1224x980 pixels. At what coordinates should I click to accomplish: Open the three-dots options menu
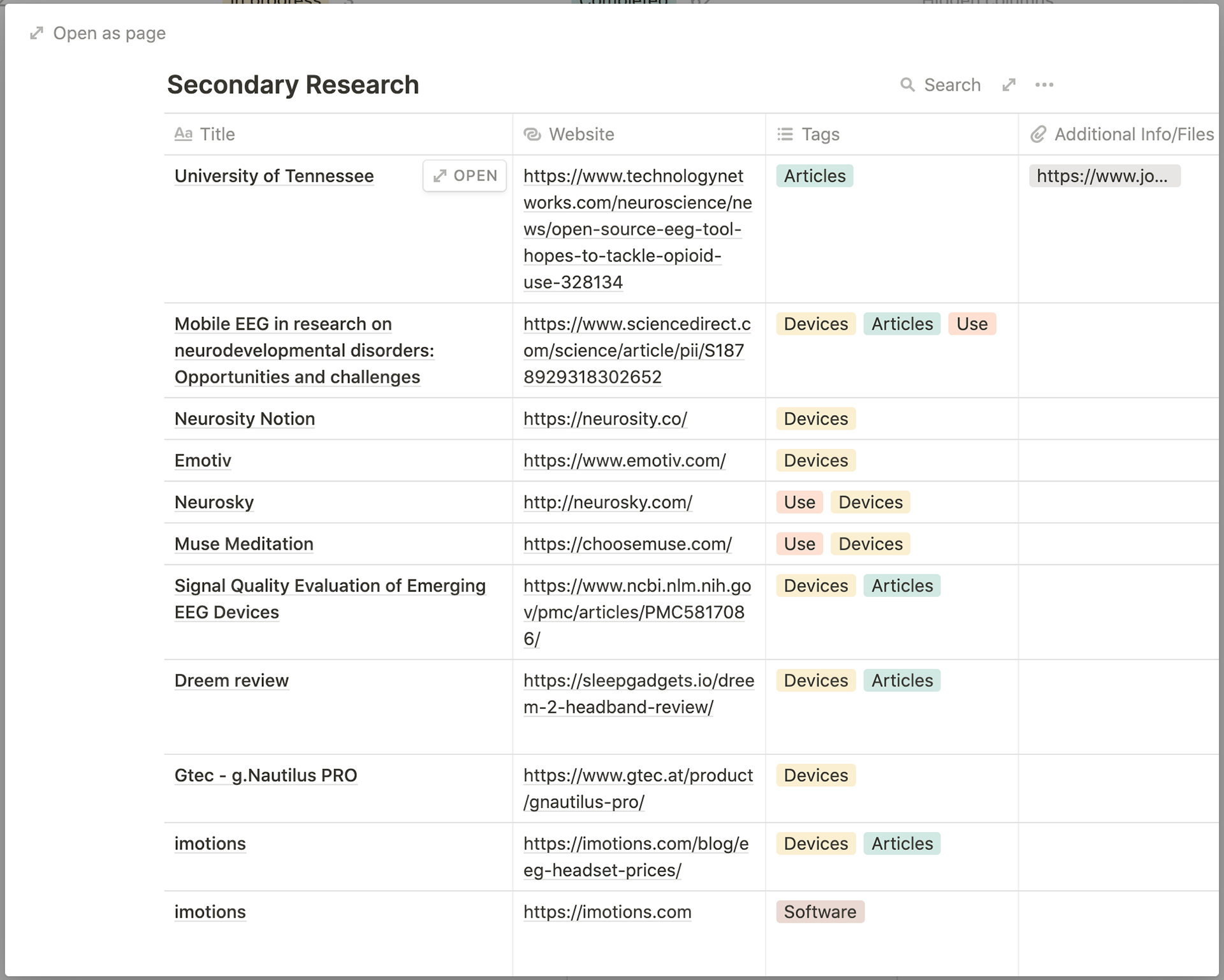[x=1044, y=85]
